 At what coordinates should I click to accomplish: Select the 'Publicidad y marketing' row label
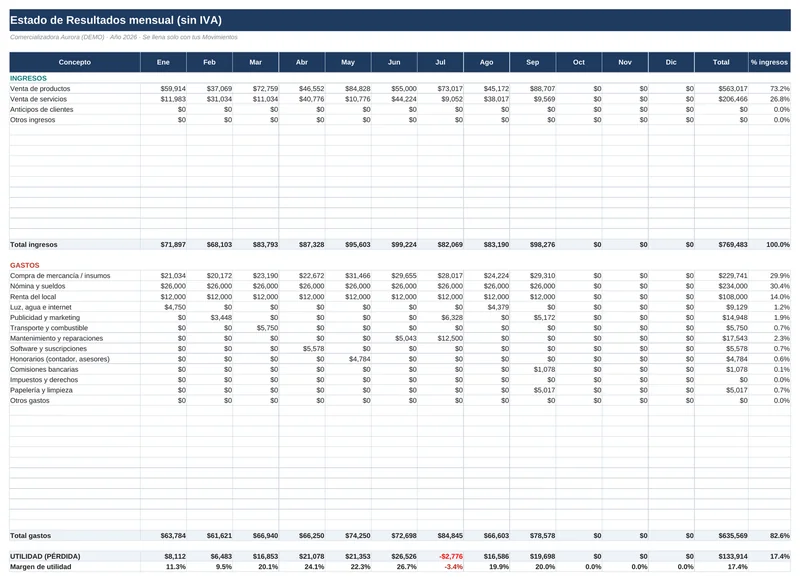click(x=45, y=317)
